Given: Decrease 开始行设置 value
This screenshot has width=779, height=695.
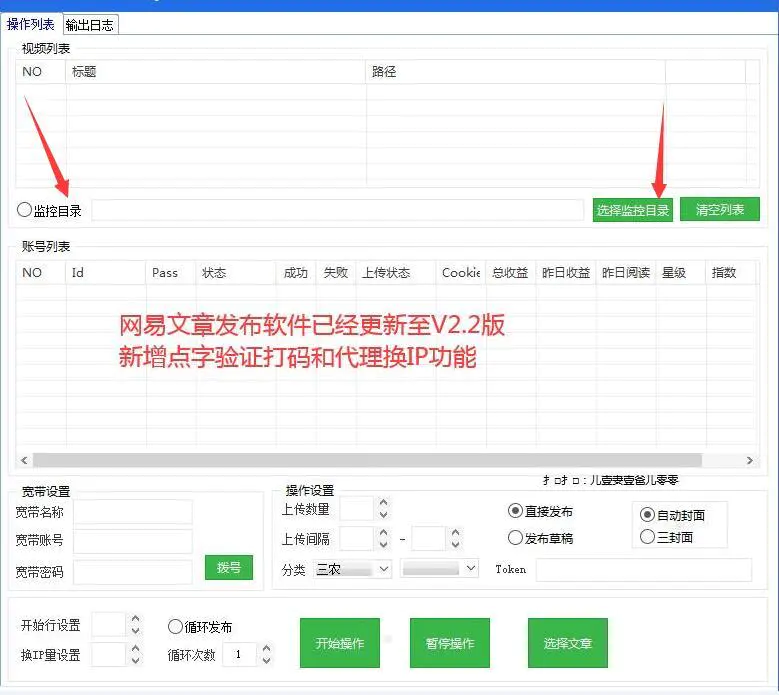Looking at the screenshot, I should (x=135, y=631).
